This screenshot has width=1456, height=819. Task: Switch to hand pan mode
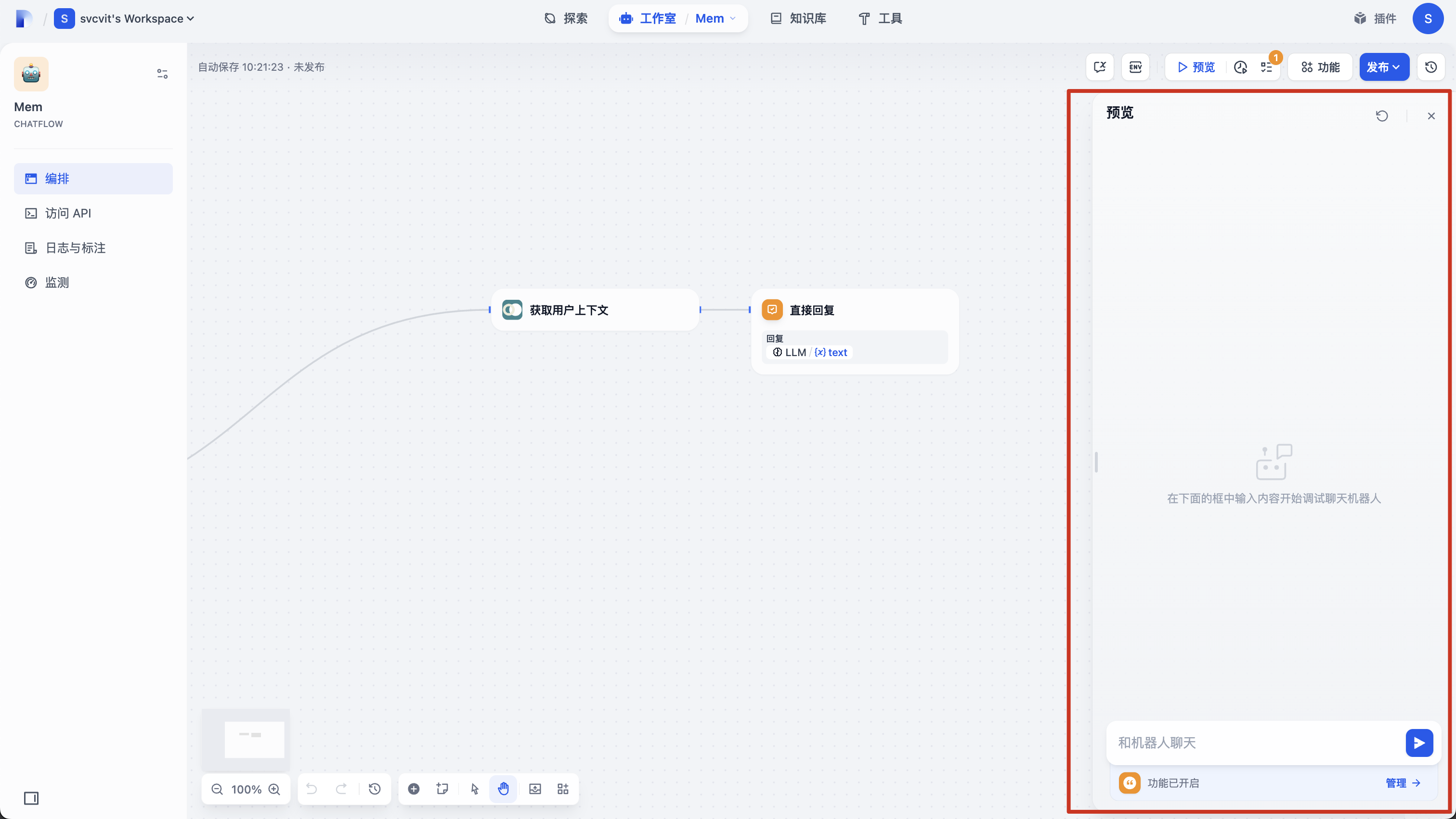point(503,789)
